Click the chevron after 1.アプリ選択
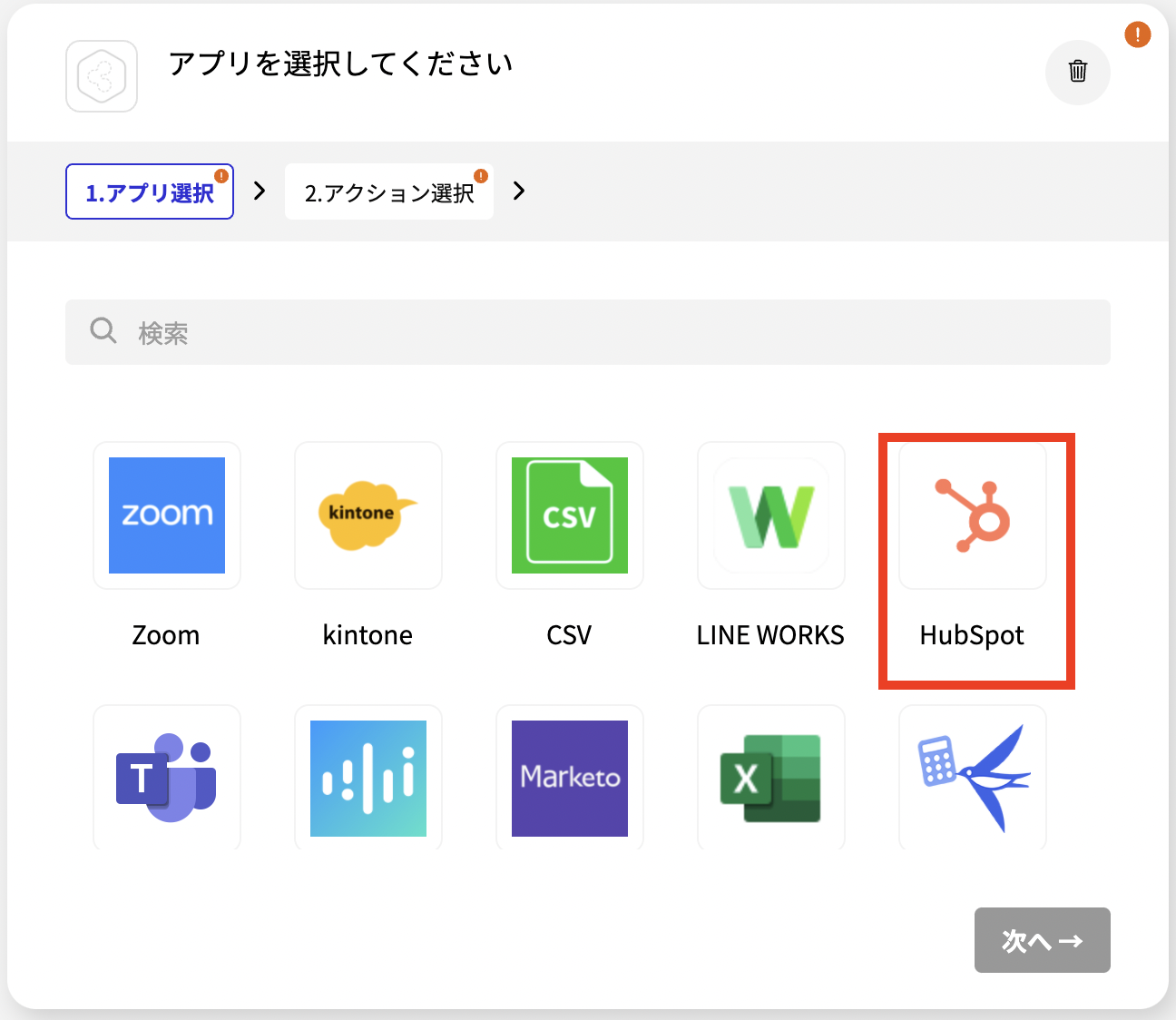 pyautogui.click(x=260, y=191)
